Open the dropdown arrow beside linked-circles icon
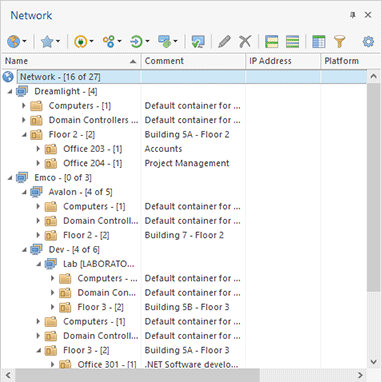 pos(119,42)
